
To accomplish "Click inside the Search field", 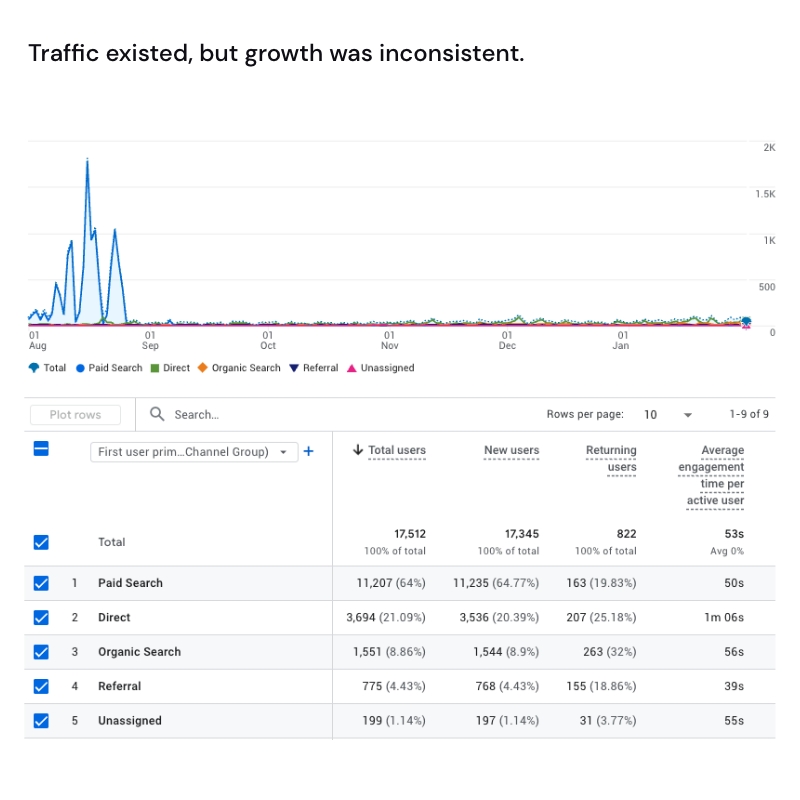I will (210, 414).
